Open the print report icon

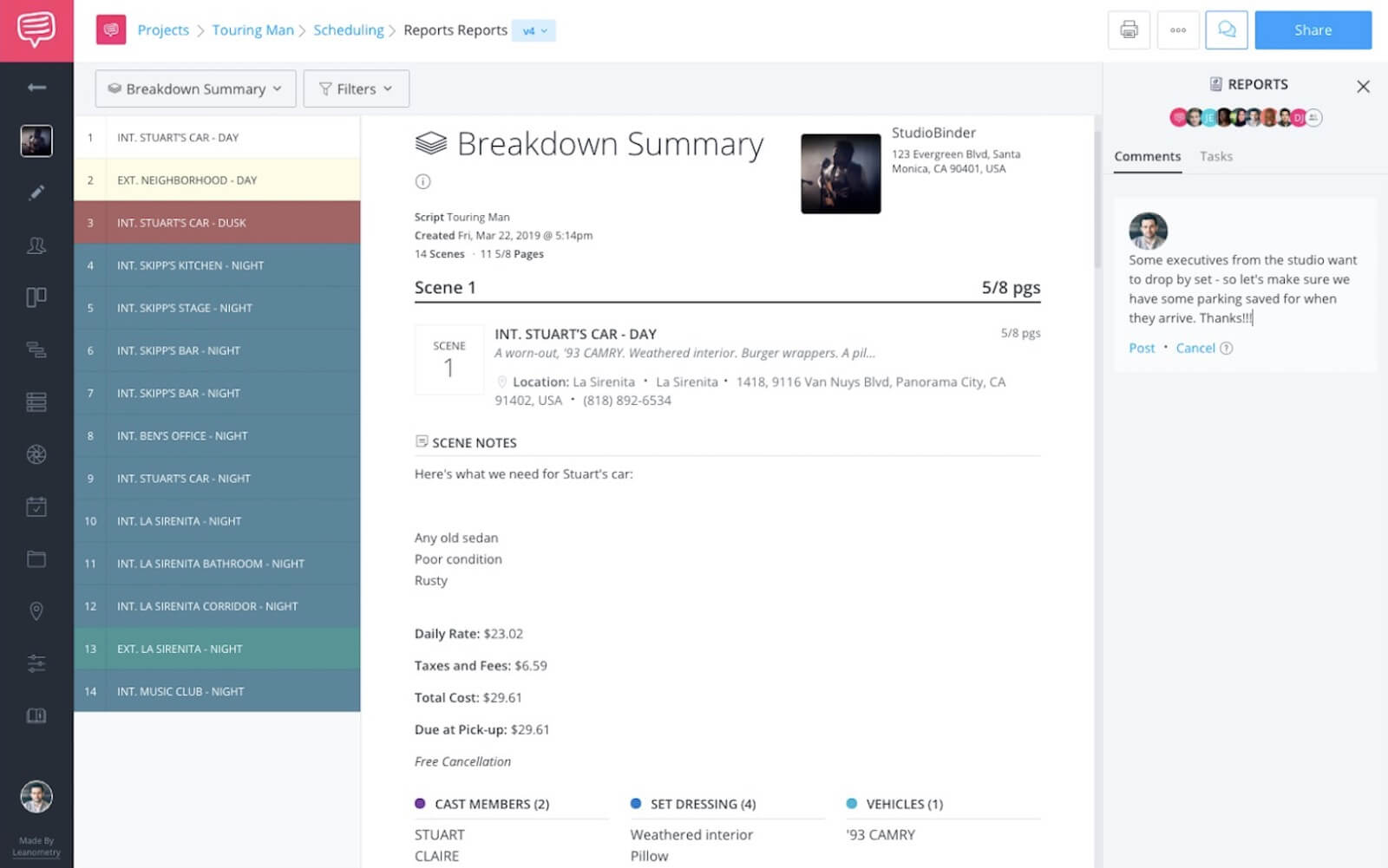click(x=1128, y=29)
